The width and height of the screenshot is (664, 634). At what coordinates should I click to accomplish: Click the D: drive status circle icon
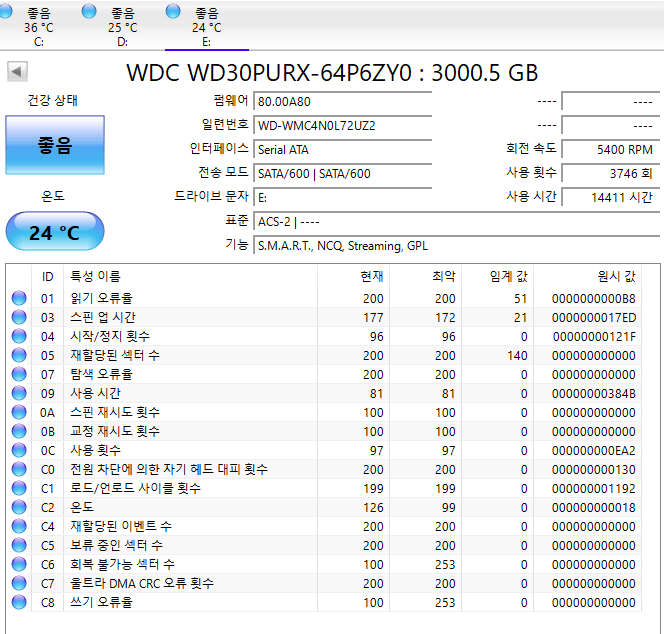(x=89, y=11)
